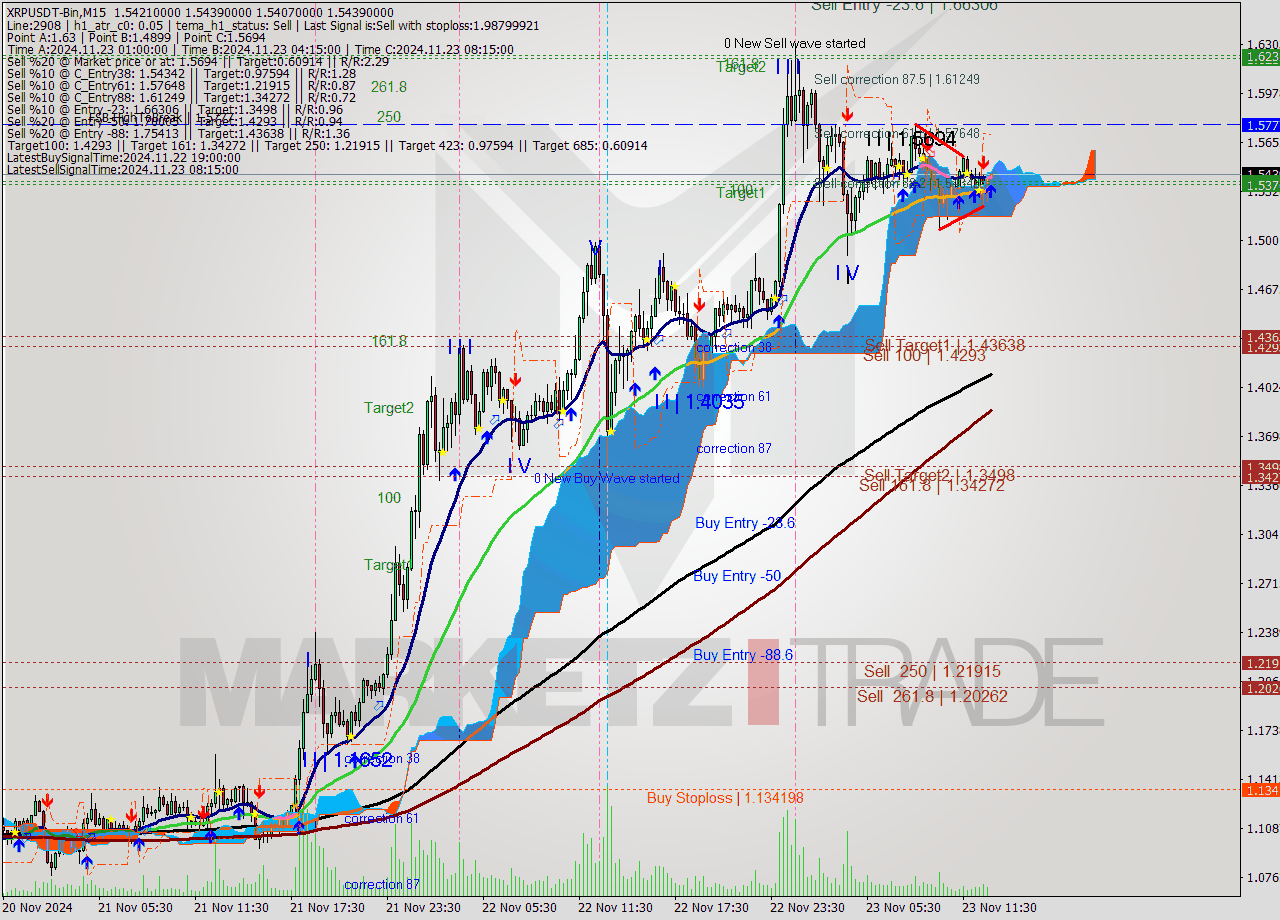The height and width of the screenshot is (920, 1280).
Task: Click the '23 Nov 05:30' time axis label
Action: click(903, 908)
